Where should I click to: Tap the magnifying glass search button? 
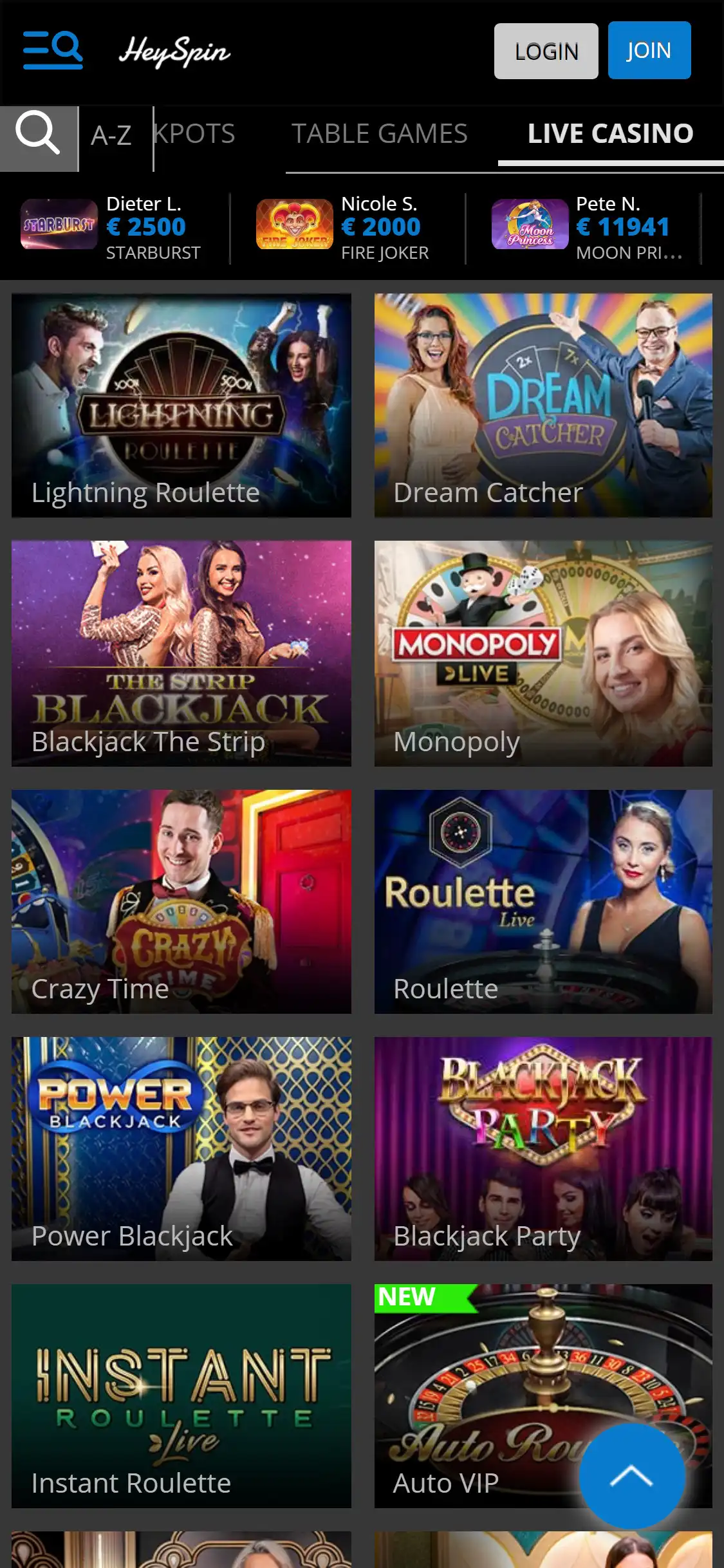point(39,138)
